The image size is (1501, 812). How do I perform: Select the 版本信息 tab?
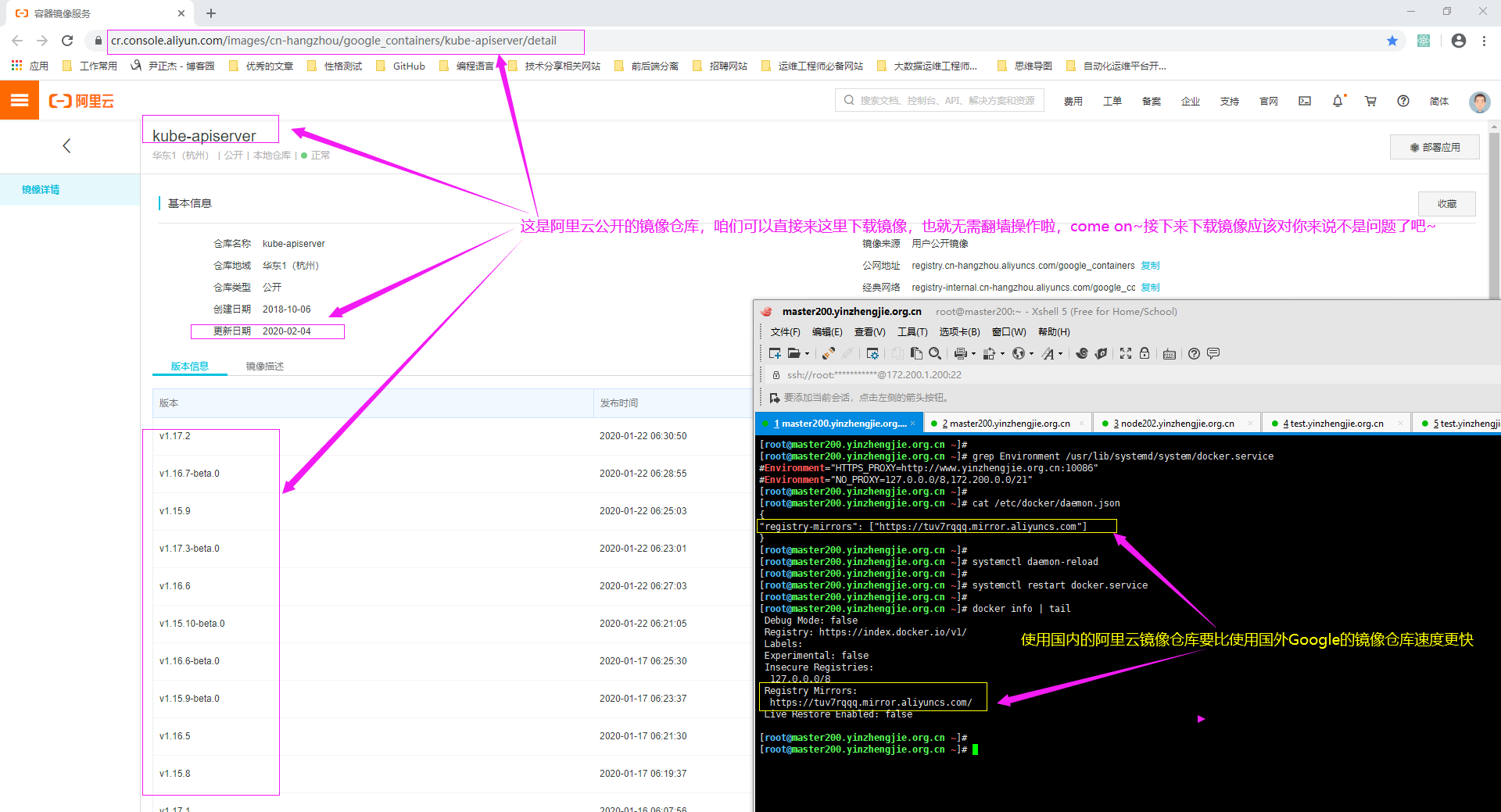coord(190,366)
